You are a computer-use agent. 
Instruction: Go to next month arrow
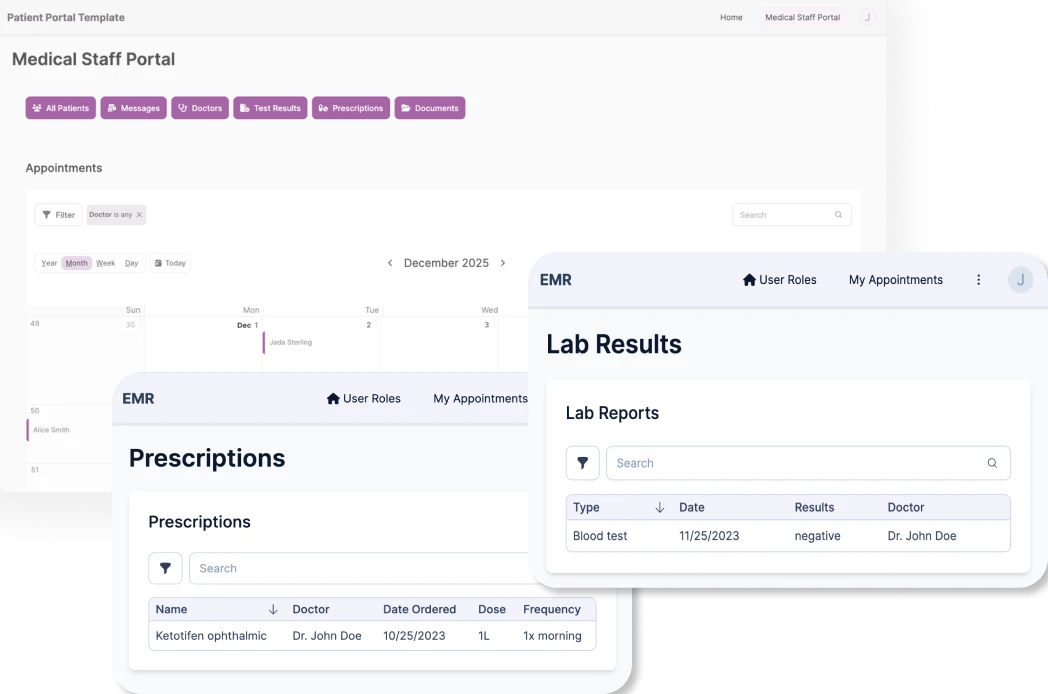coord(503,263)
